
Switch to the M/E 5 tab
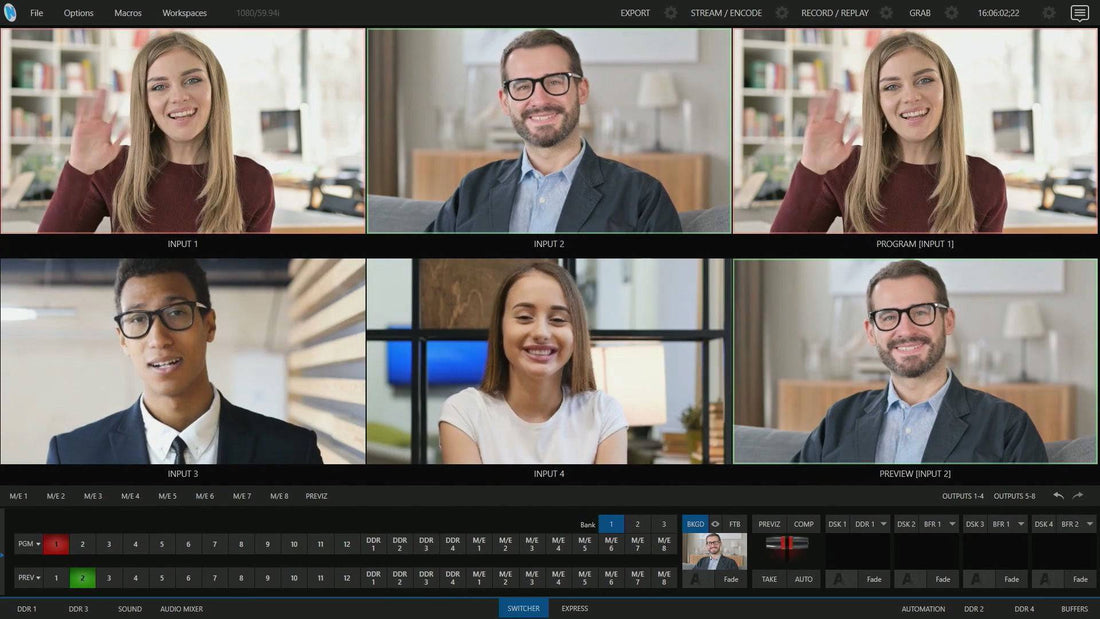click(168, 496)
